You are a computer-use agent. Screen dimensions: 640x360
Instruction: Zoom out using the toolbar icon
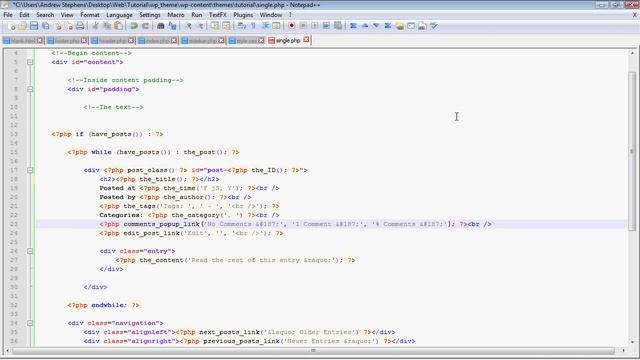tap(200, 26)
